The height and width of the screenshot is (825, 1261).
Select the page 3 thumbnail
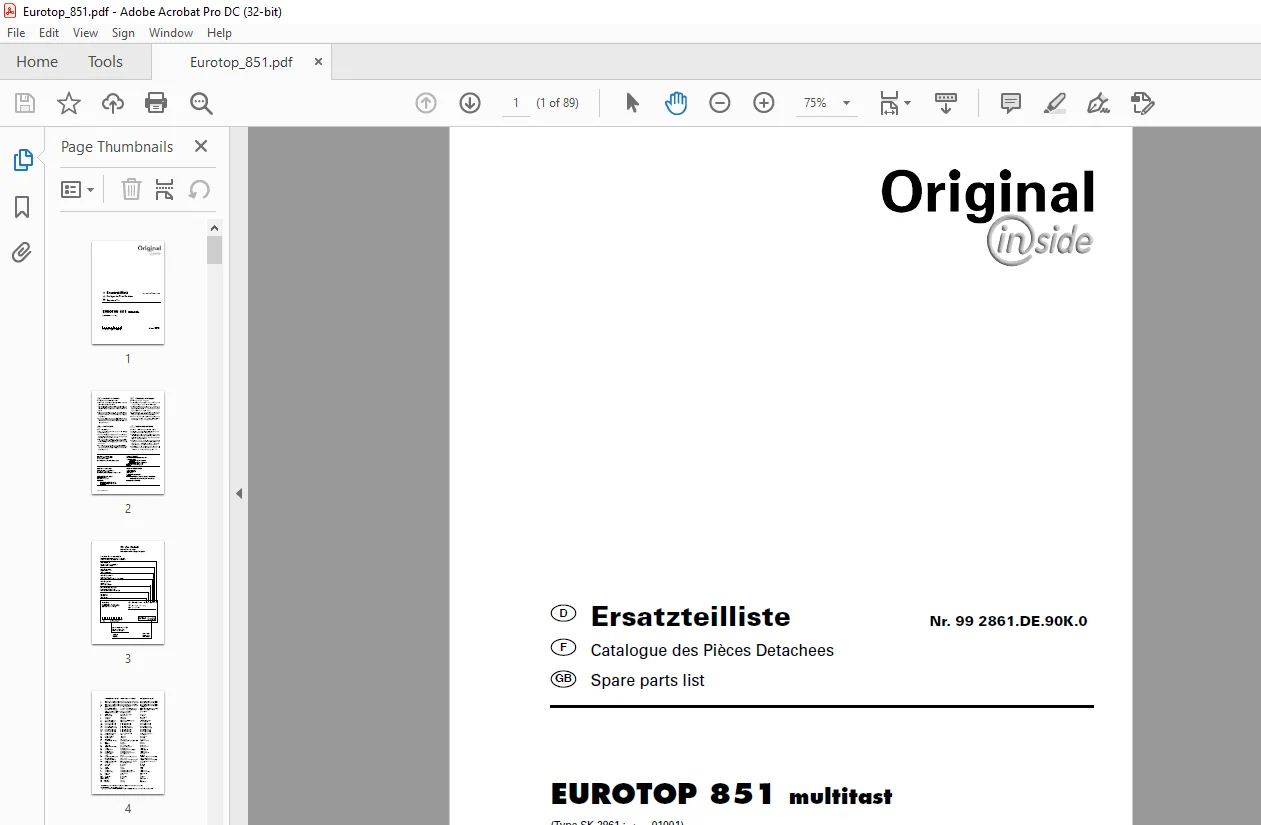[x=128, y=593]
